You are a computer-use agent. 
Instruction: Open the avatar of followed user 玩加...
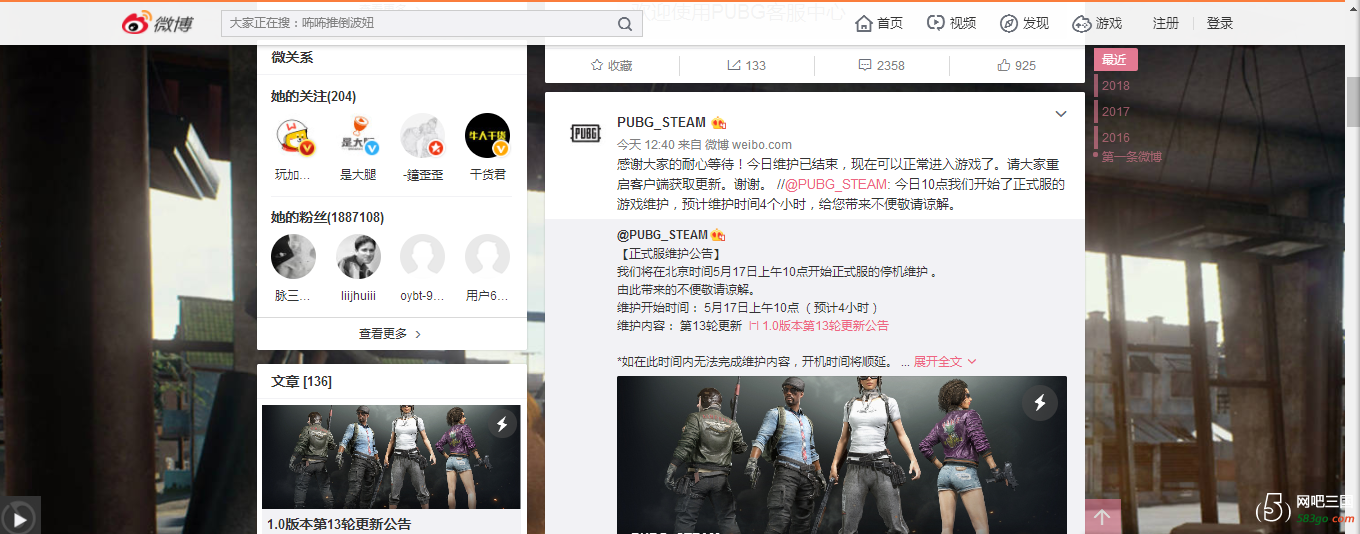(293, 136)
